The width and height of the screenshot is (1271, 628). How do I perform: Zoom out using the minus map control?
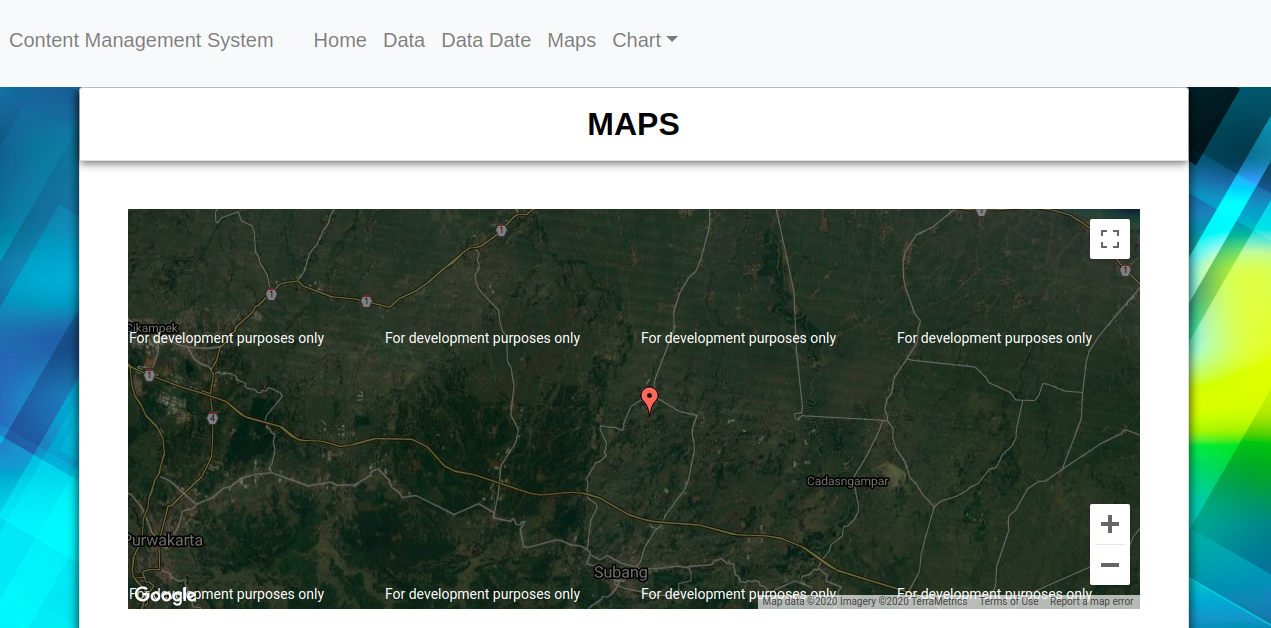[1109, 565]
